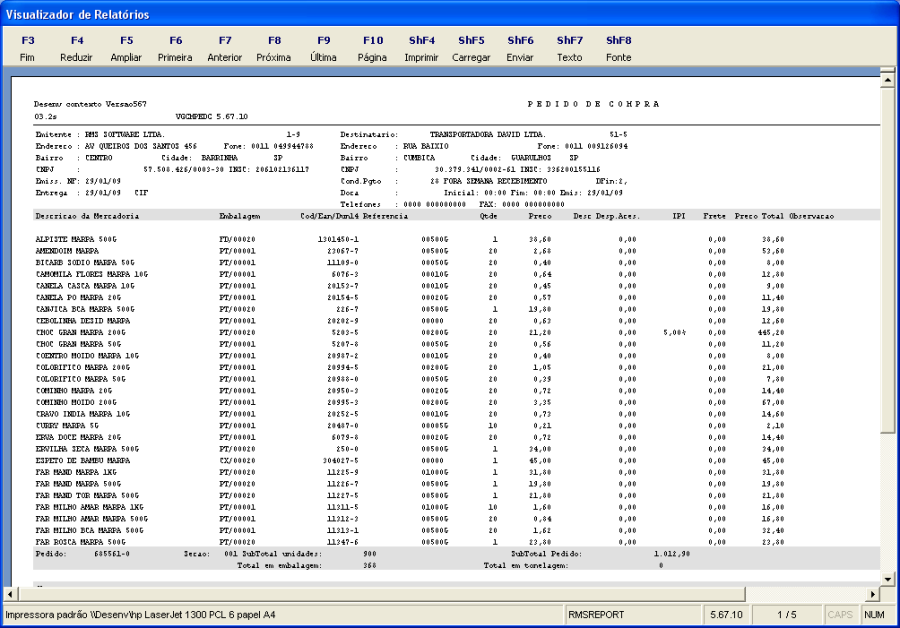
Task: Click the horizontal scrollbar right arrow
Action: point(872,594)
